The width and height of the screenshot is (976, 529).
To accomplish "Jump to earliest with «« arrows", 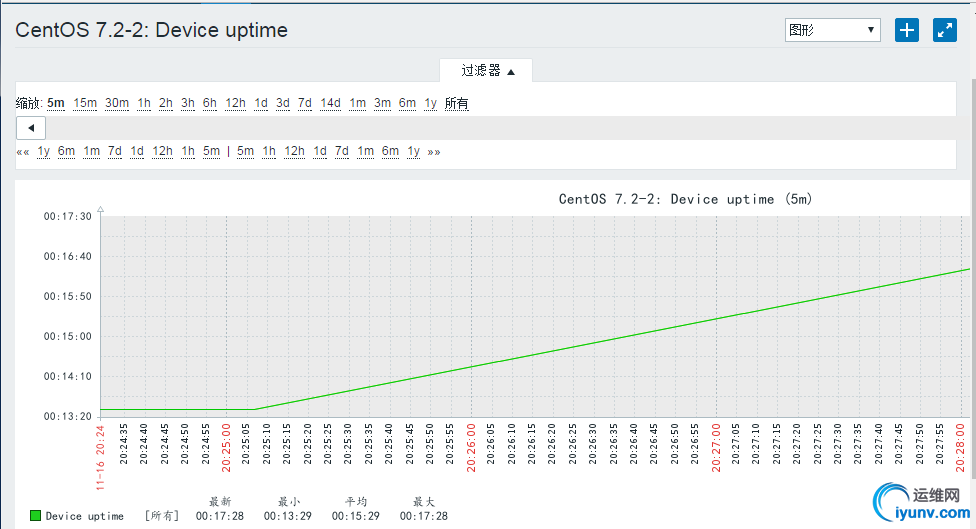I will click(23, 152).
